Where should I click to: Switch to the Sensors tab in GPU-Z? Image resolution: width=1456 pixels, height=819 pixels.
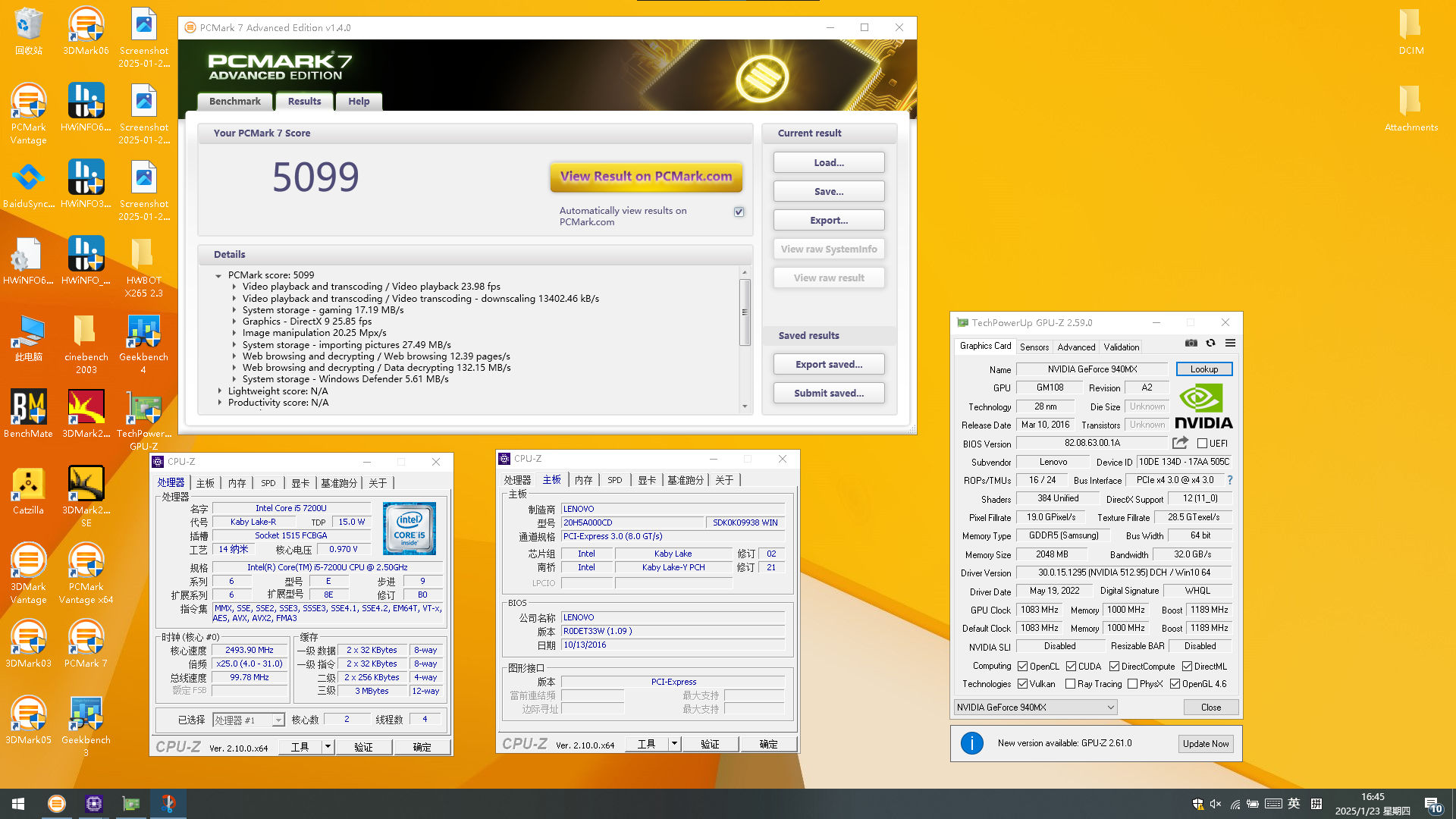[x=1034, y=347]
